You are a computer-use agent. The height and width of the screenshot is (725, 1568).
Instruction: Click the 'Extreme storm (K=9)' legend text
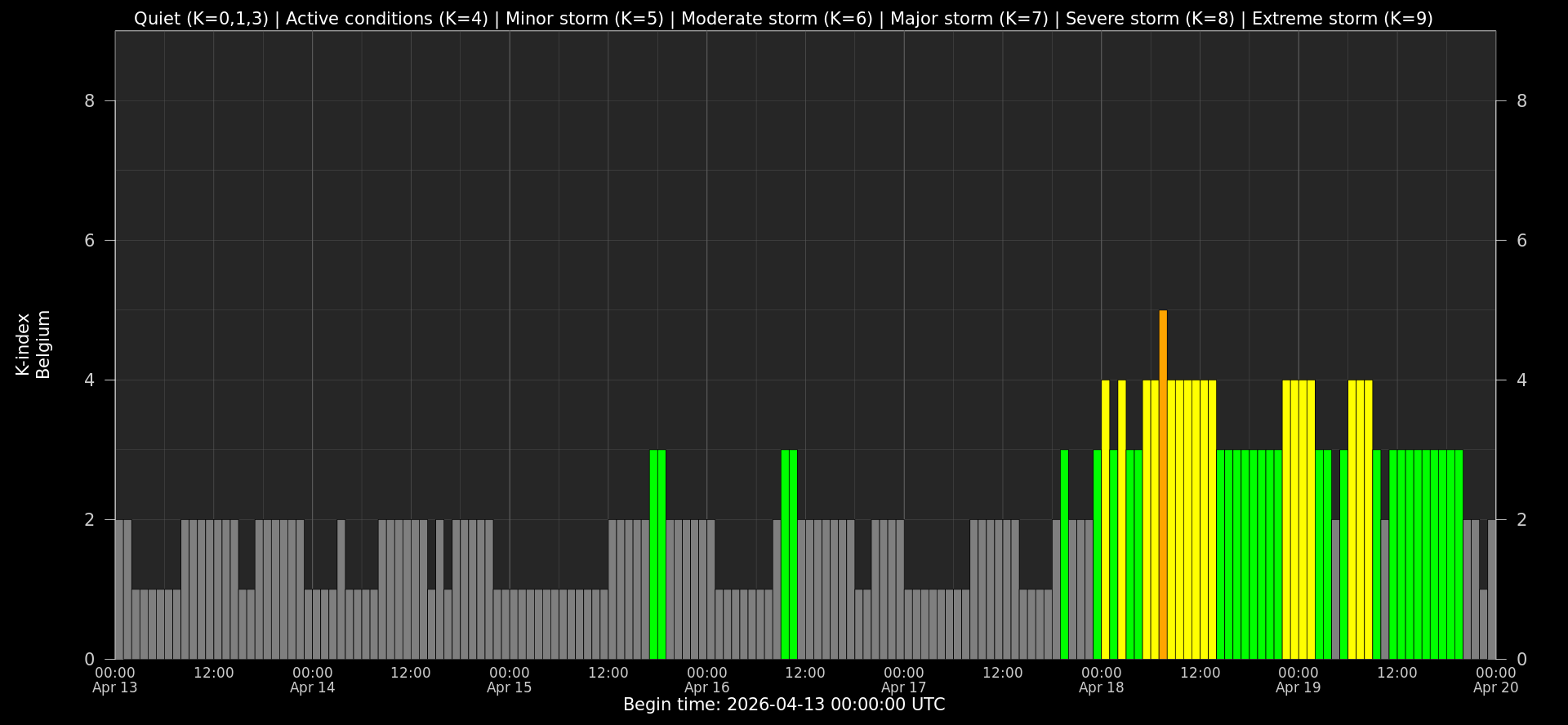click(x=1342, y=19)
